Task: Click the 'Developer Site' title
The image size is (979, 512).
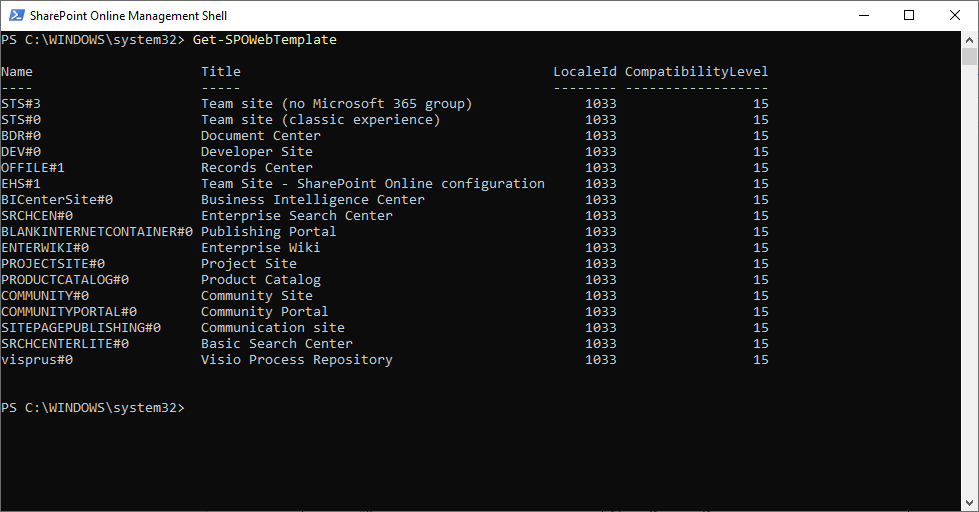Action: click(x=257, y=152)
